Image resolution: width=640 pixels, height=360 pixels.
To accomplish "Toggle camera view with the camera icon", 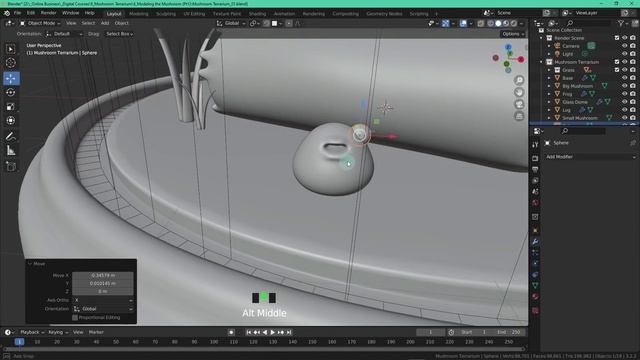I will 519,104.
